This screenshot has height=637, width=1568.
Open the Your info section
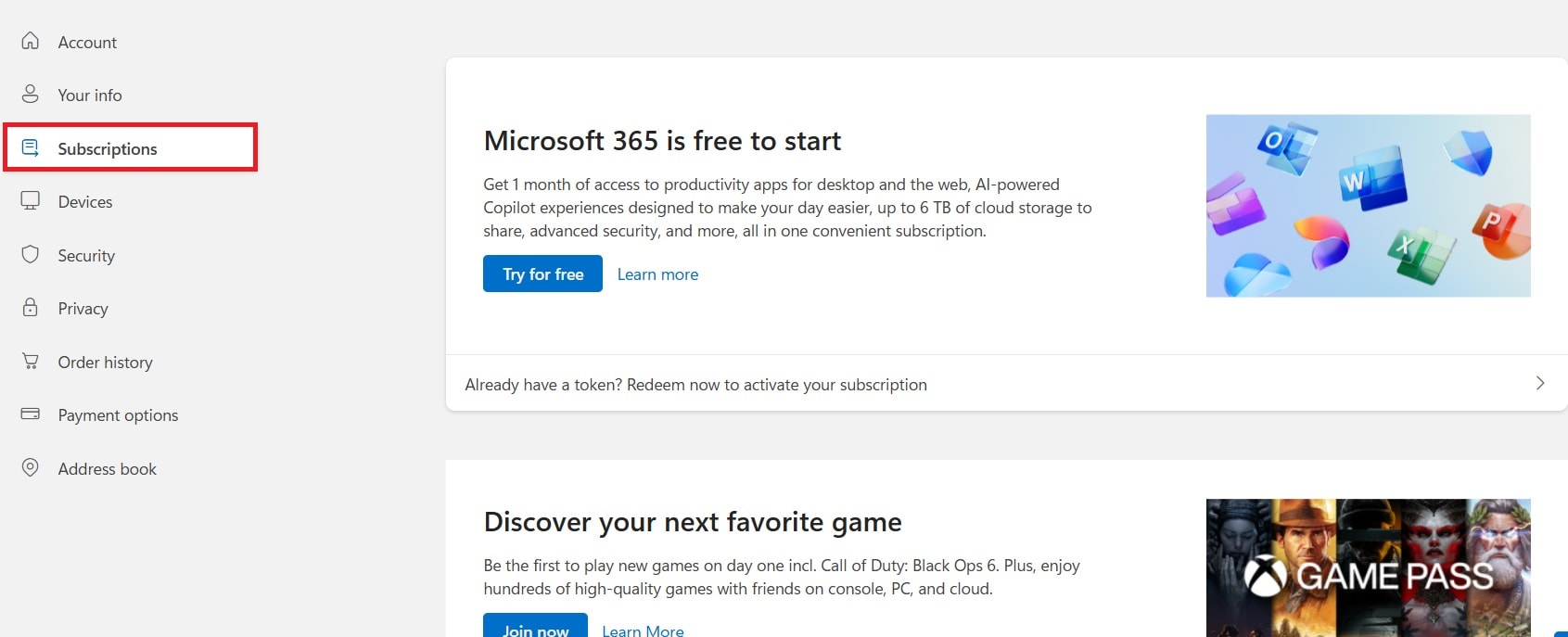(90, 95)
